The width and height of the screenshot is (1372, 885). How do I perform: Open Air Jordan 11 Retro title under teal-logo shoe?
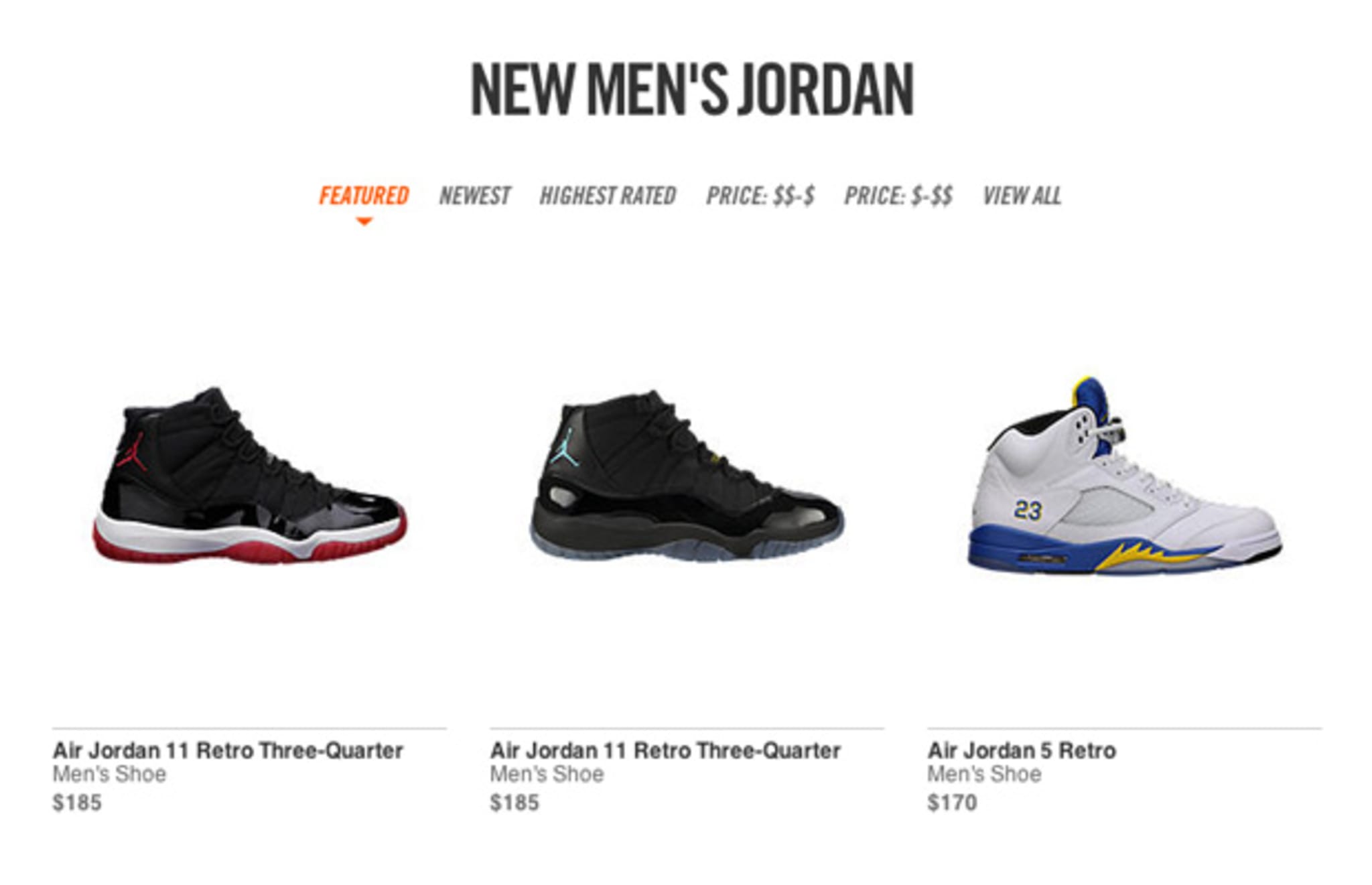click(x=665, y=750)
